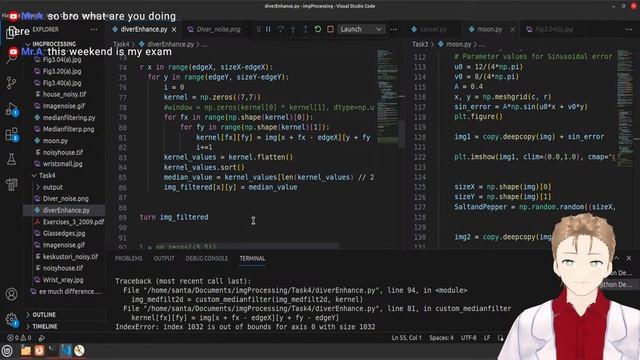Open Explorer more actions ellipsis
Screen dimensions: 640x360
pyautogui.click(x=94, y=29)
